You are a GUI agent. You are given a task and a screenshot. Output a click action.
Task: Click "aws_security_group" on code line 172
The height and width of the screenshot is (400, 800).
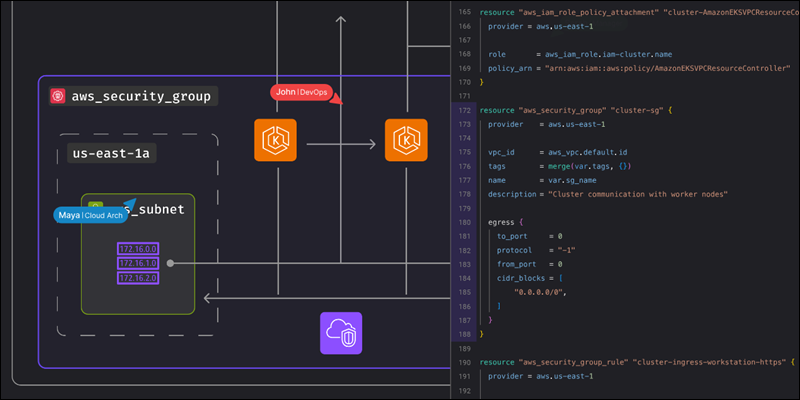click(x=562, y=110)
